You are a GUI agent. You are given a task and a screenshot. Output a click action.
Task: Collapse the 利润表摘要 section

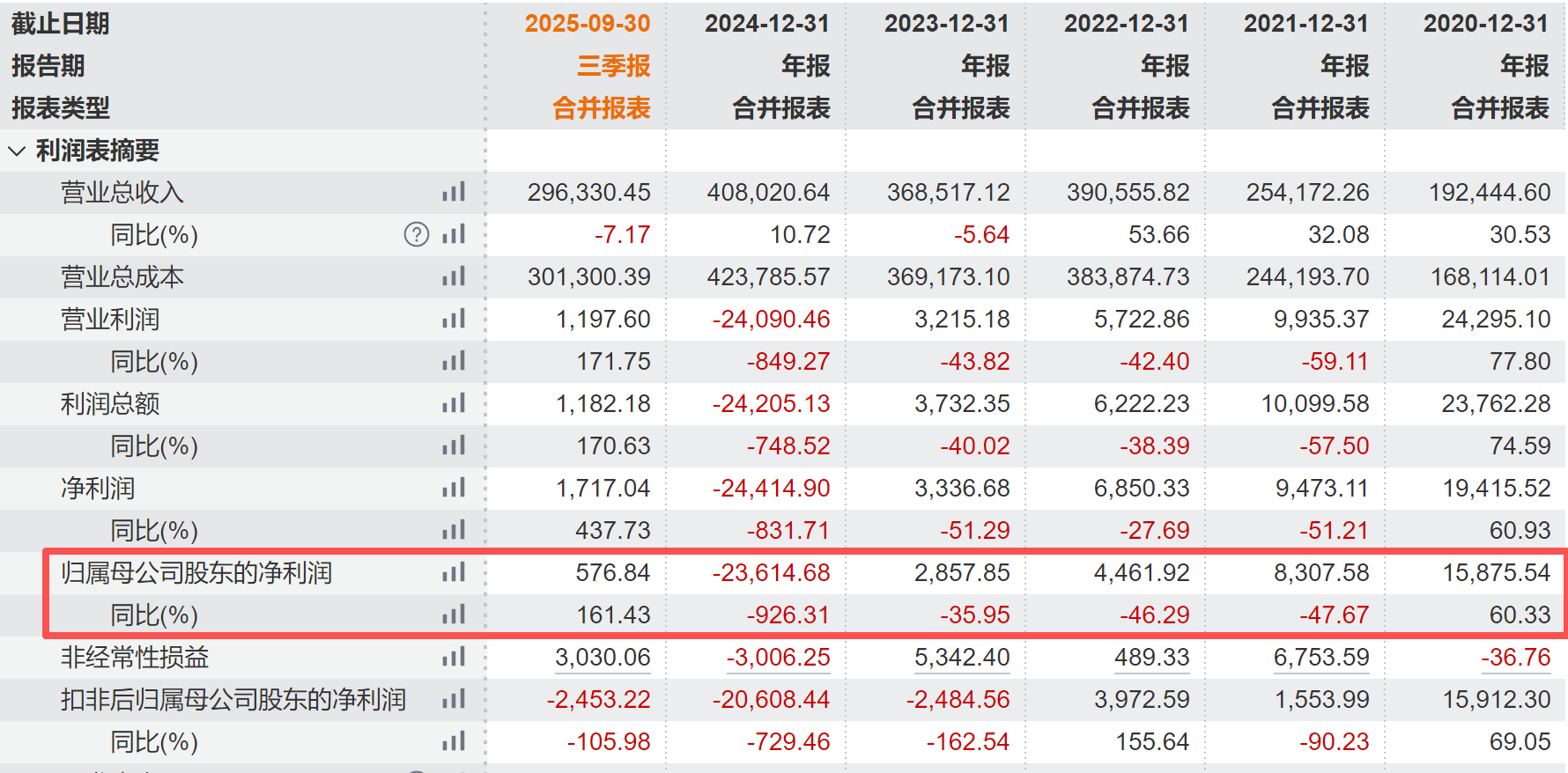pyautogui.click(x=17, y=151)
